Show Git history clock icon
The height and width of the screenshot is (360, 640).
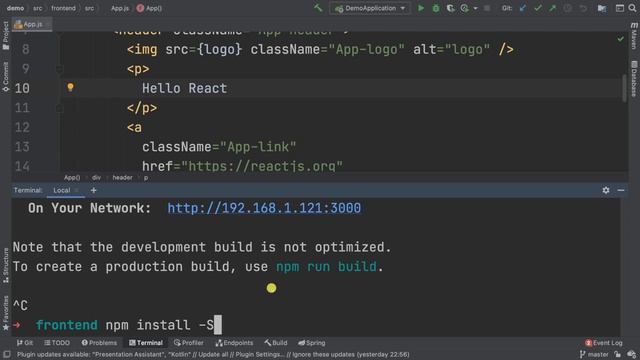[567, 8]
